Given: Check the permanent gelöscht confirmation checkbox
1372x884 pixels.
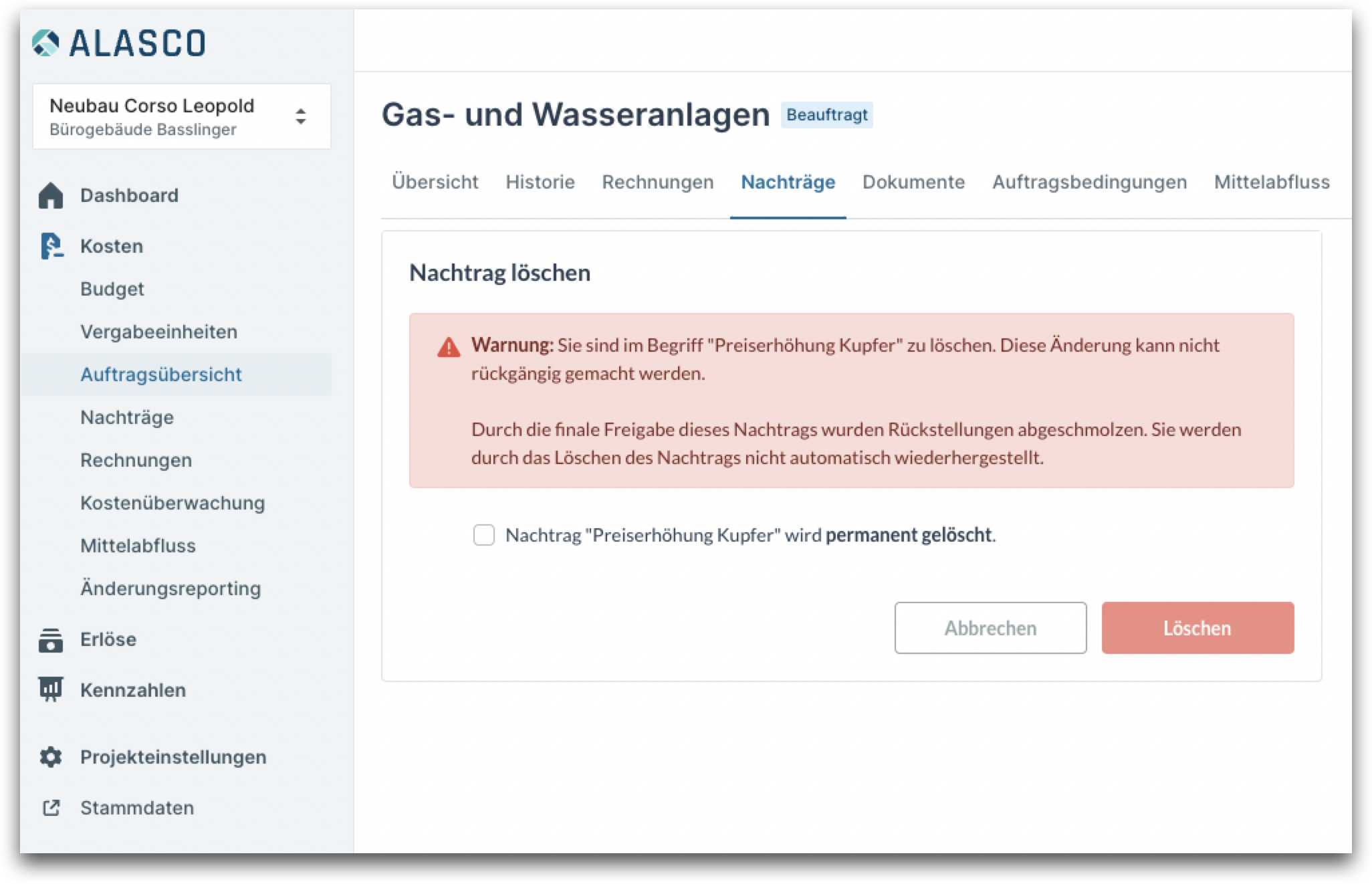Looking at the screenshot, I should [x=483, y=535].
